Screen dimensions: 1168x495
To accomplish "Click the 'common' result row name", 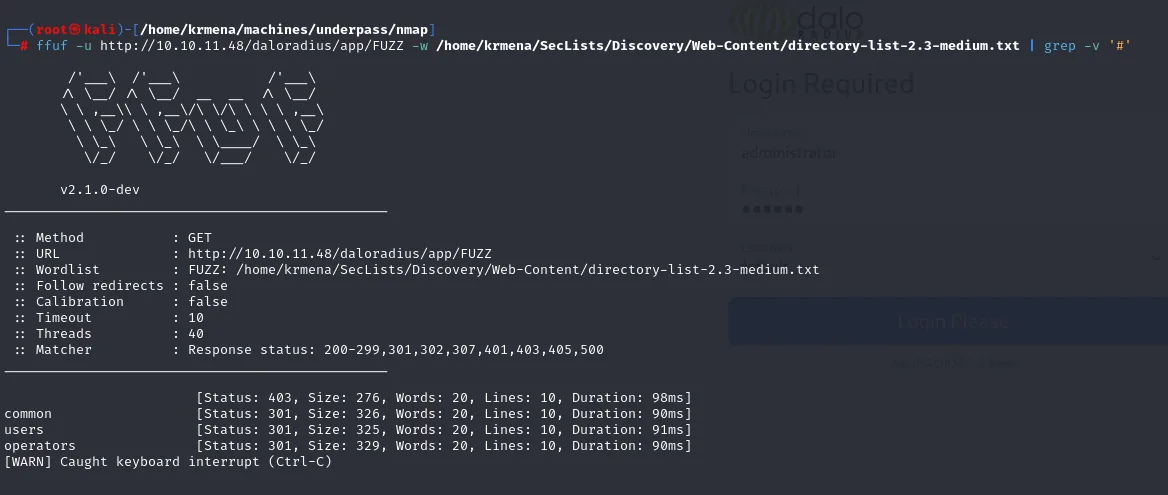I will point(28,414).
